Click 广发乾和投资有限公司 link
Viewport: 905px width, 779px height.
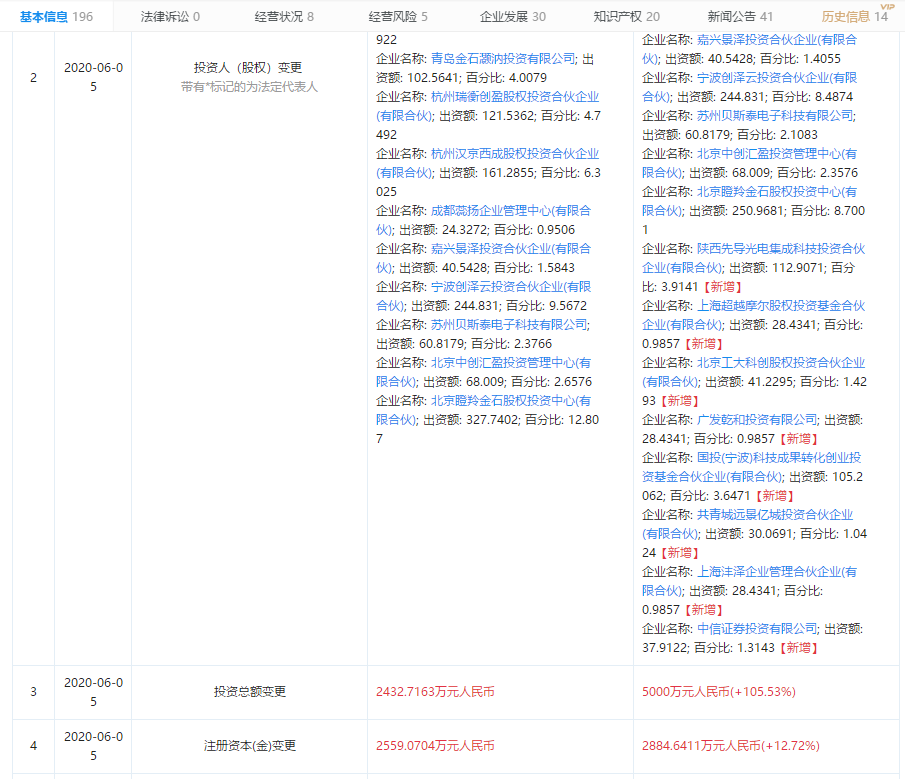click(x=757, y=420)
